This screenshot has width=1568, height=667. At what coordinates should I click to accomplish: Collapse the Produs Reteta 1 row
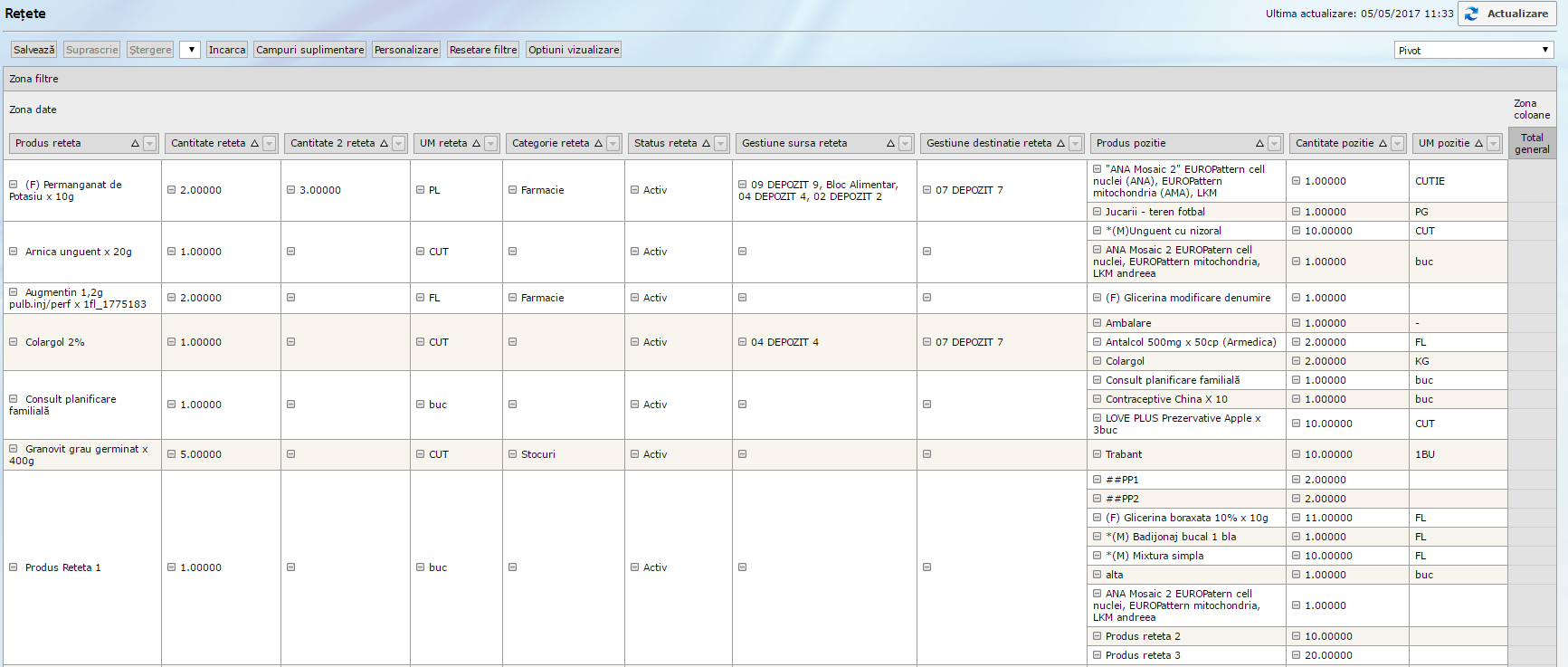[x=14, y=567]
